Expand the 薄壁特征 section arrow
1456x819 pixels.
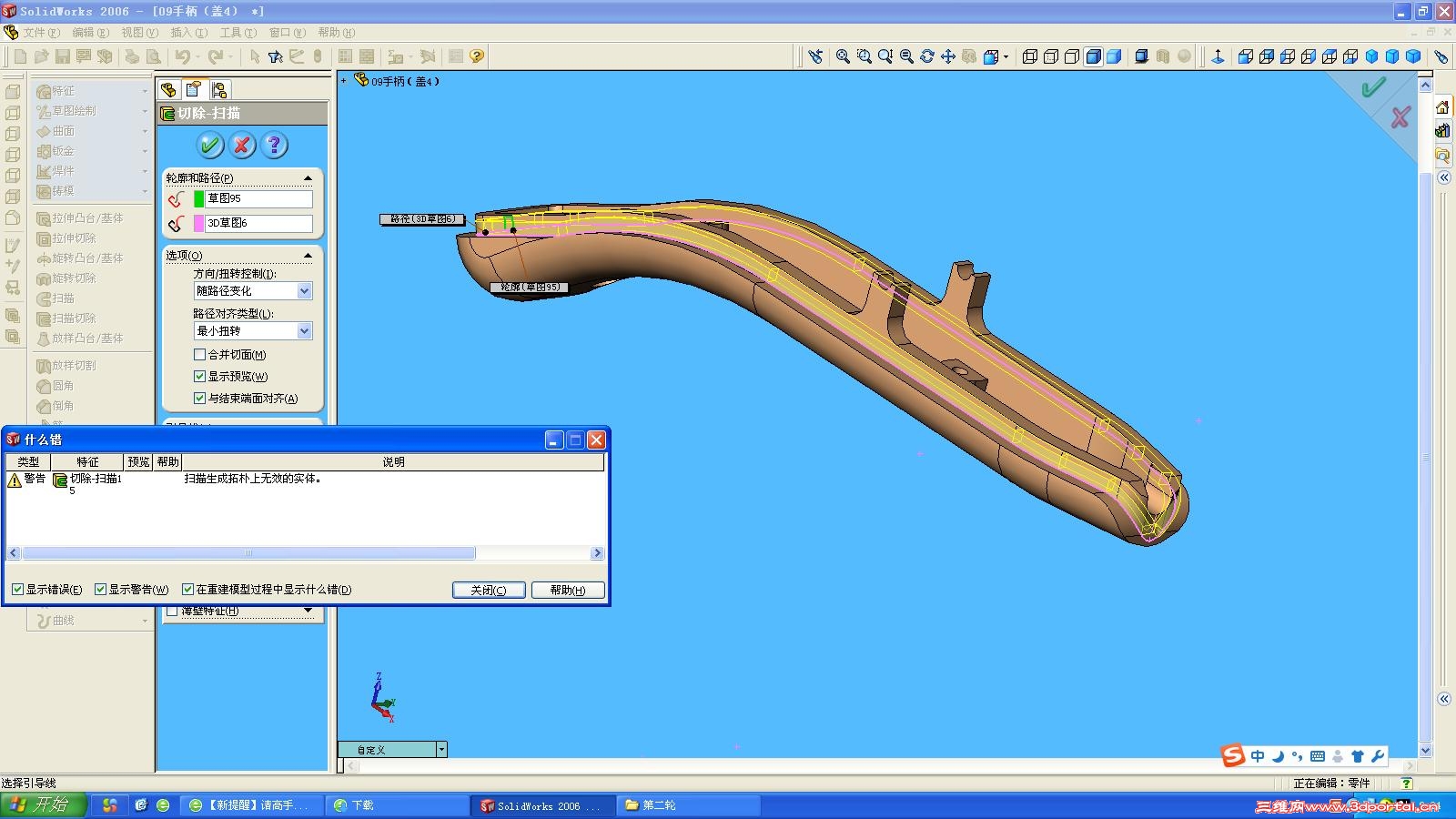click(x=308, y=611)
